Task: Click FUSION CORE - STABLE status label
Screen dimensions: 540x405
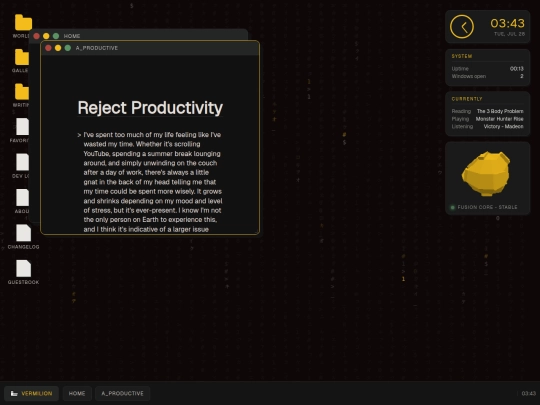Action: tap(487, 207)
